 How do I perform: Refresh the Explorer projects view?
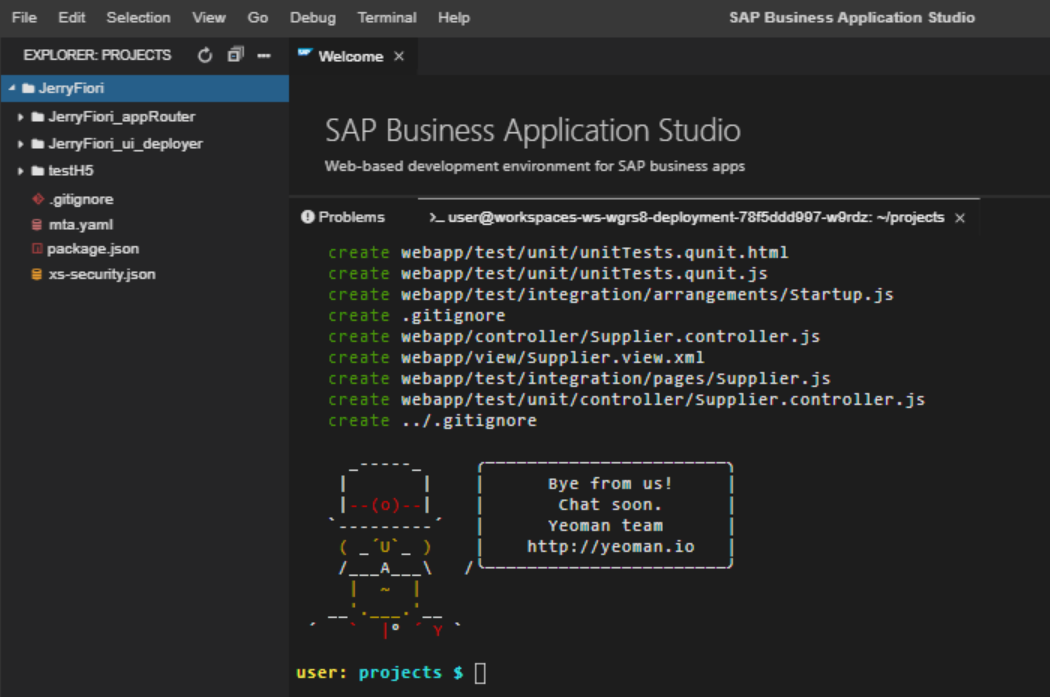[x=205, y=55]
